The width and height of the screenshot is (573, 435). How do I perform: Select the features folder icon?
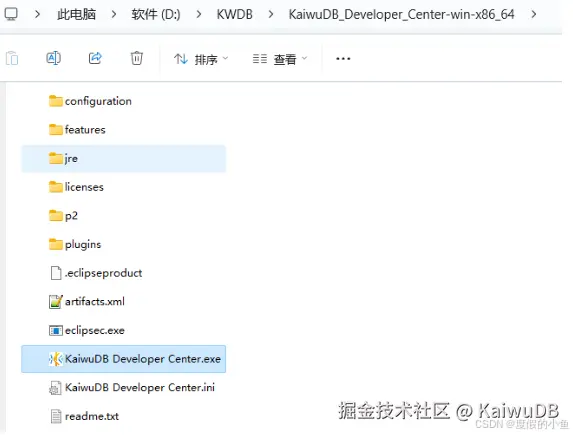(56, 129)
